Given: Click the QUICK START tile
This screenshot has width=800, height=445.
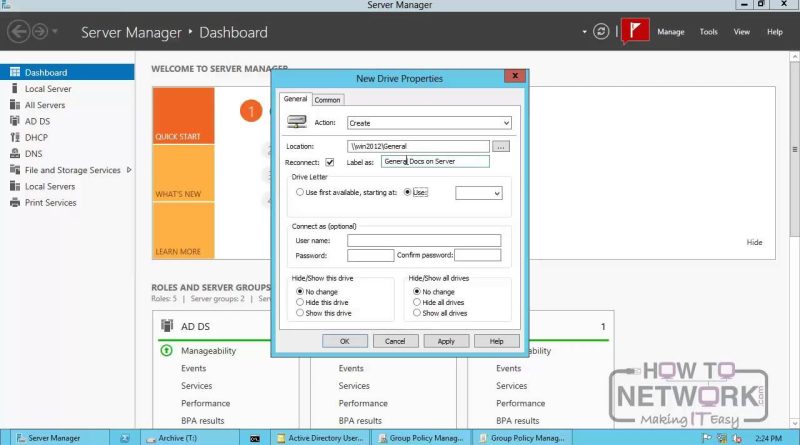Looking at the screenshot, I should [x=183, y=116].
